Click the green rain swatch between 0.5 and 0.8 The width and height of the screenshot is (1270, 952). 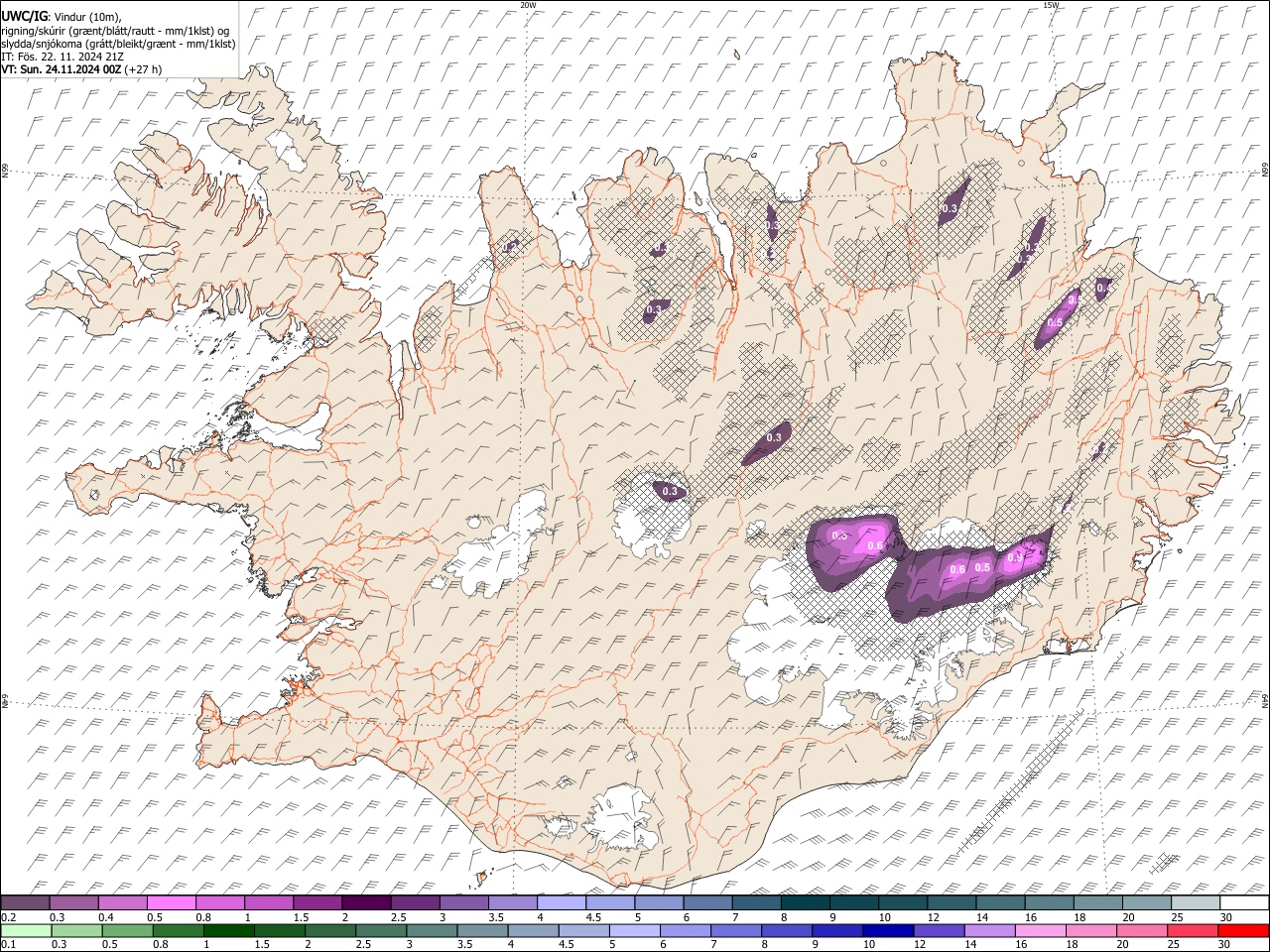[127, 930]
